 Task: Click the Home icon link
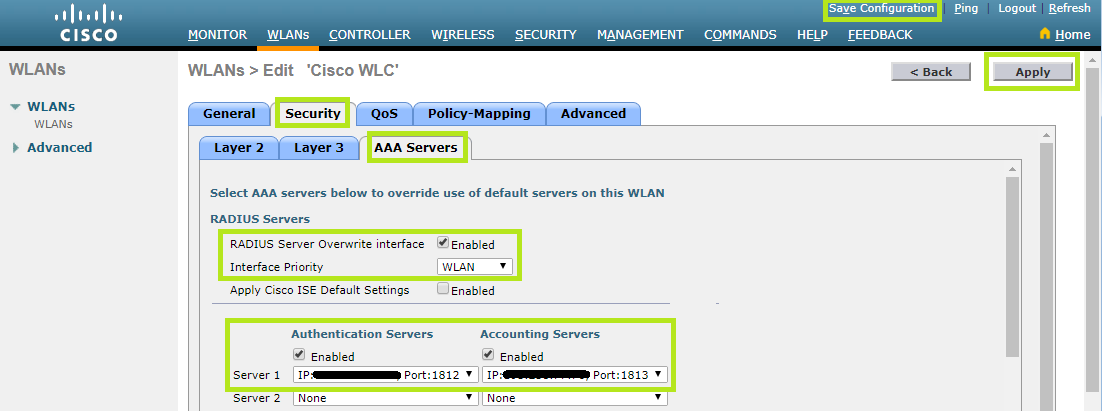click(1065, 34)
